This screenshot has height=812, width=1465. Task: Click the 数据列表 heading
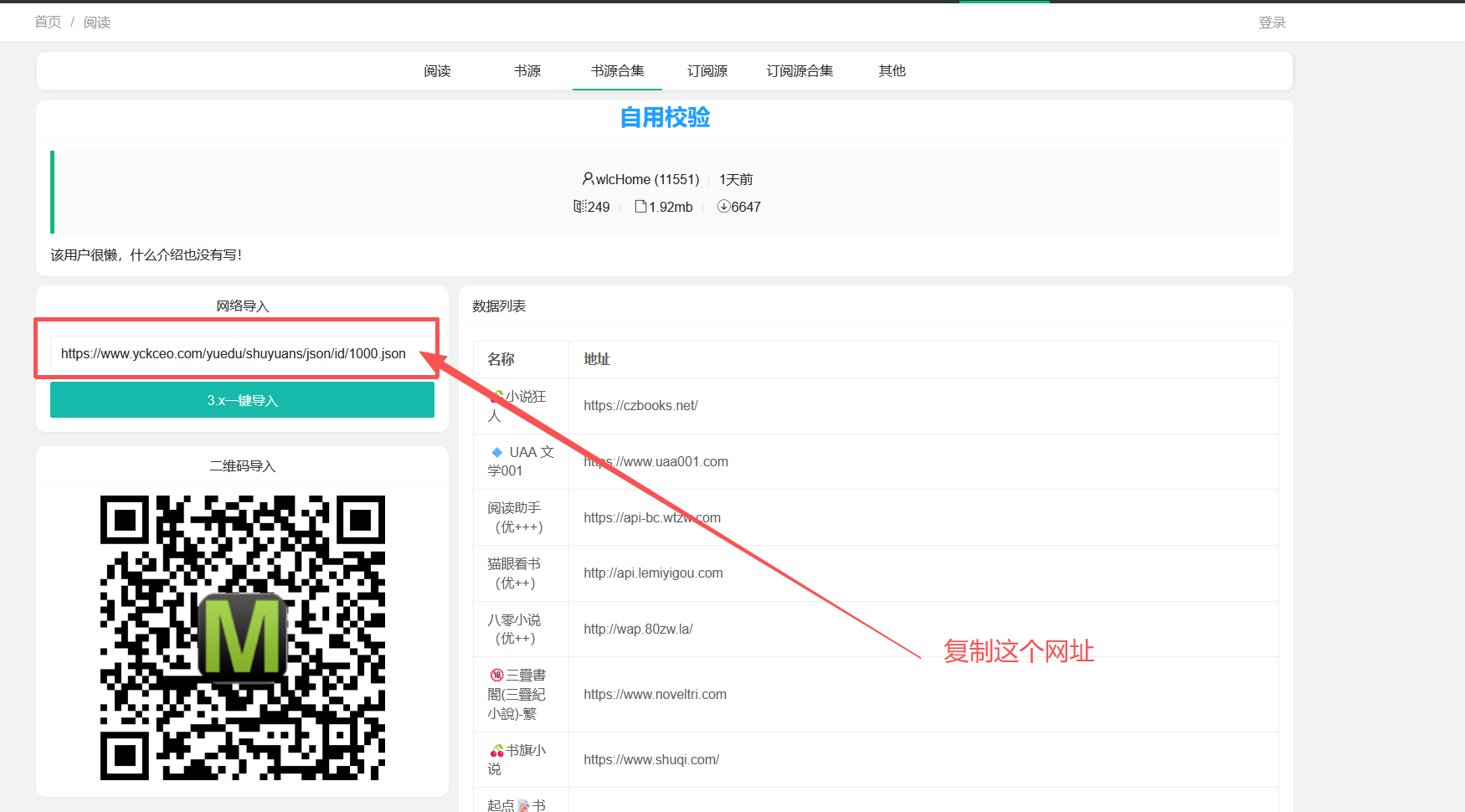[499, 306]
